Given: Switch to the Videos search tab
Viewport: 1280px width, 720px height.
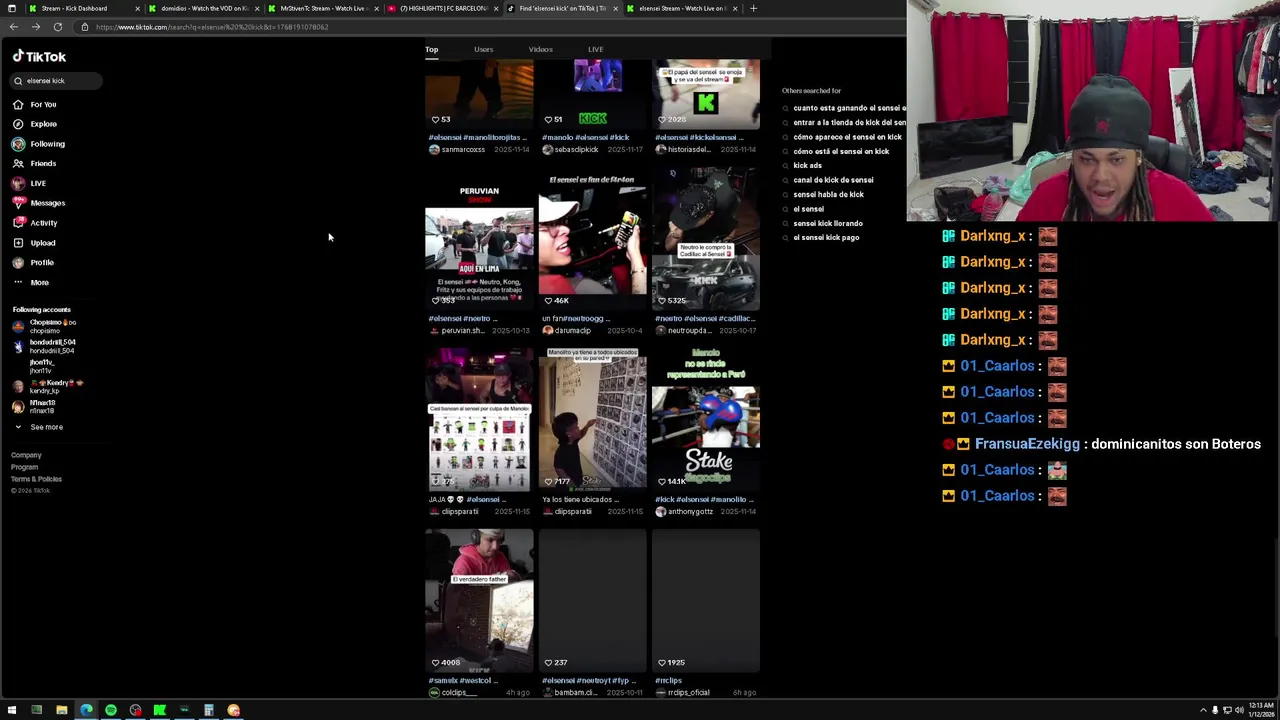Looking at the screenshot, I should tap(540, 49).
